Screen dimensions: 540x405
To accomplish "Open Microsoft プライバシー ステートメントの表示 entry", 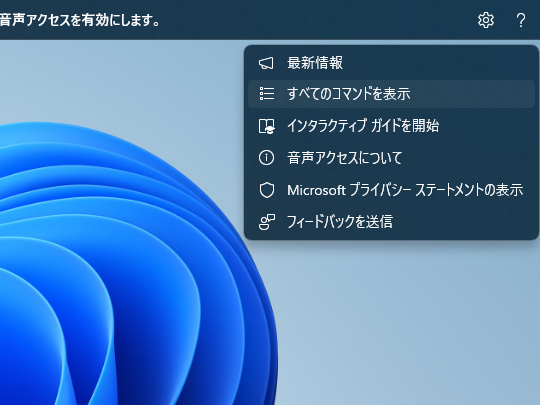I will click(x=391, y=190).
